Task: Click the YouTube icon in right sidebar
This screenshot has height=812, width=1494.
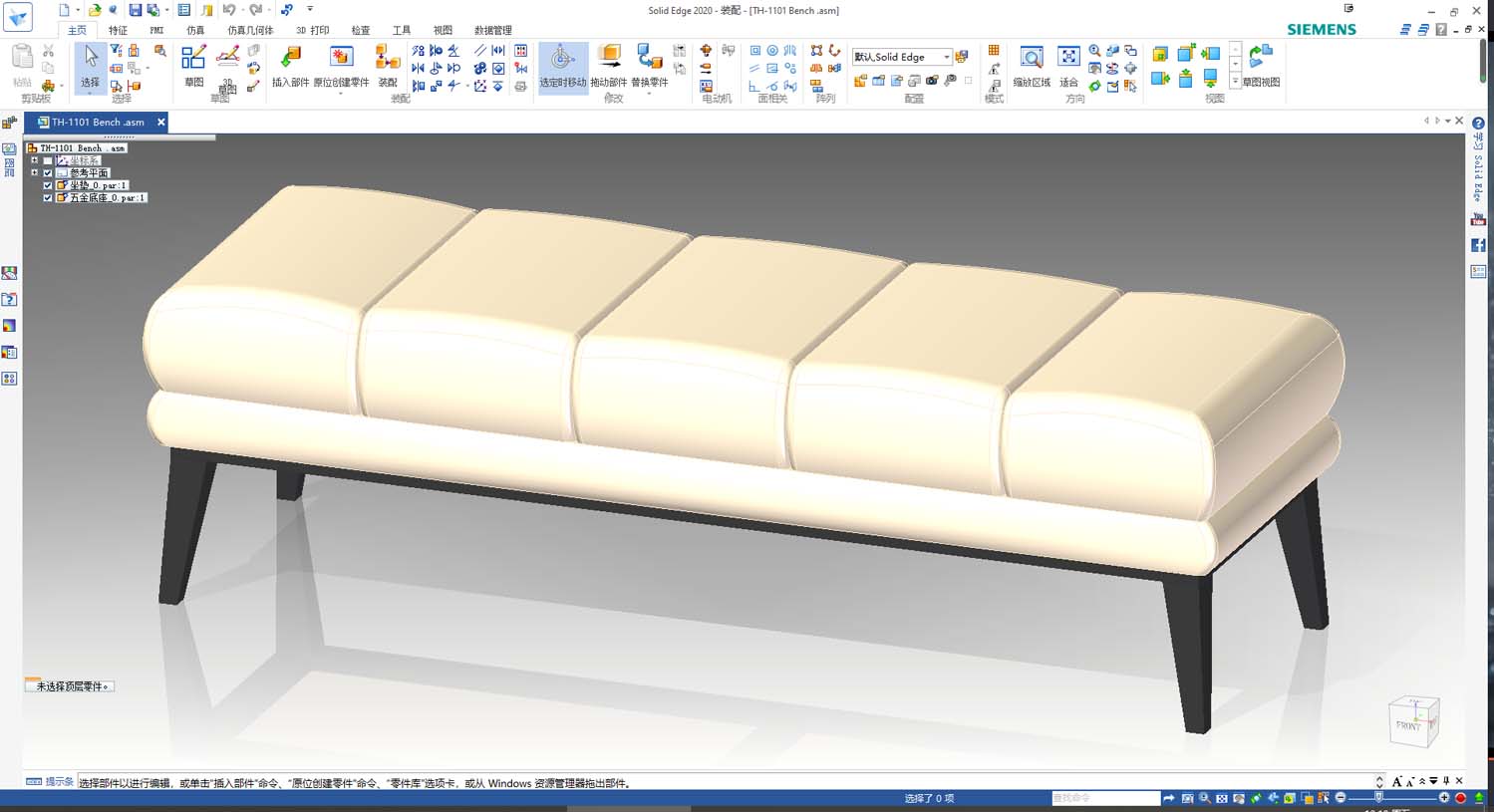Action: pos(1478,219)
